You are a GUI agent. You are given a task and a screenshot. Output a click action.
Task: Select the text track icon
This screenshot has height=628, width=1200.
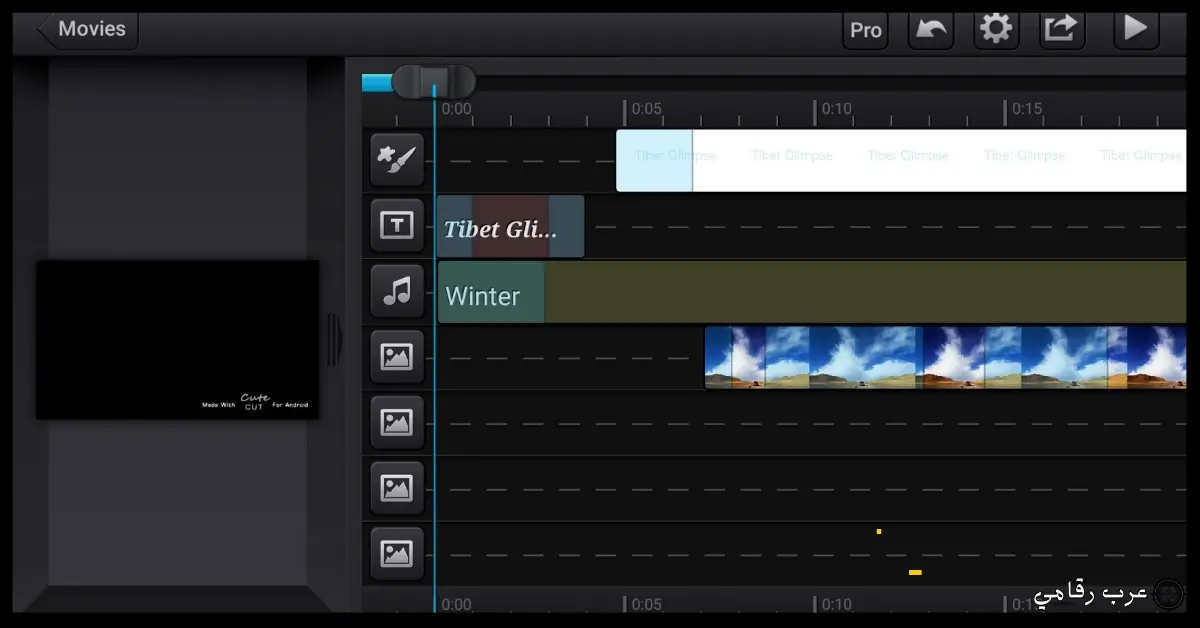[x=397, y=226]
